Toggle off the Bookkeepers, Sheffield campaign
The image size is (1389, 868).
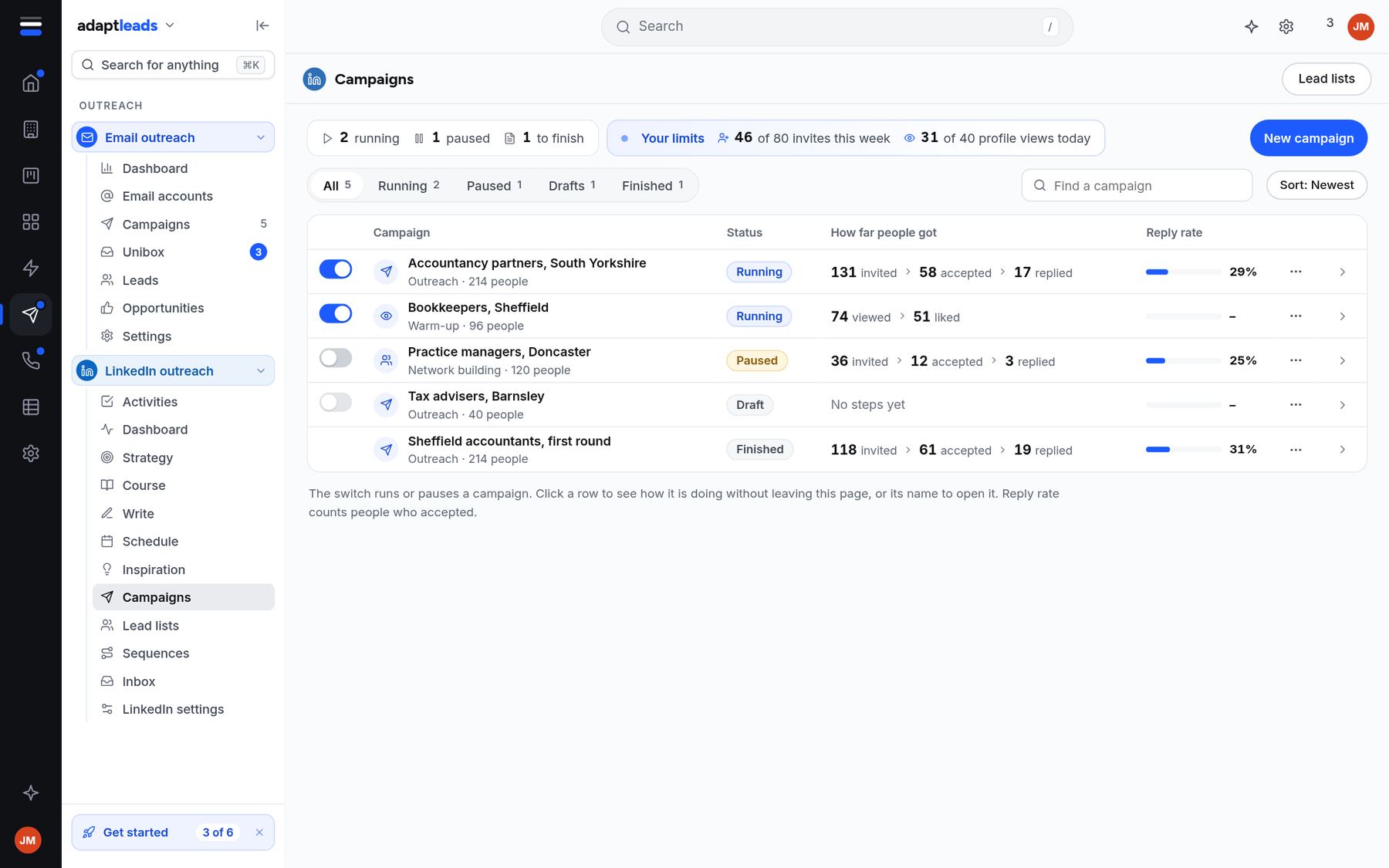click(x=336, y=313)
